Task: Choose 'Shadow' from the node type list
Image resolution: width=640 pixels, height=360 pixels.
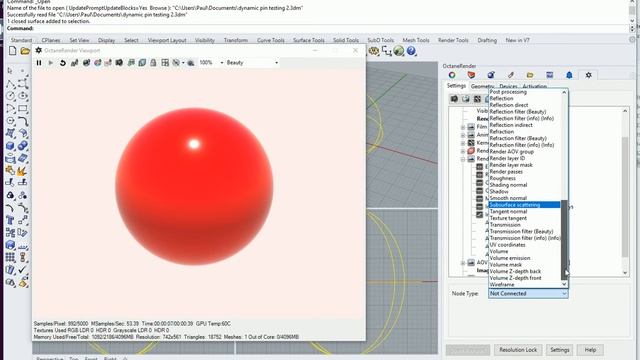Action: [499, 191]
